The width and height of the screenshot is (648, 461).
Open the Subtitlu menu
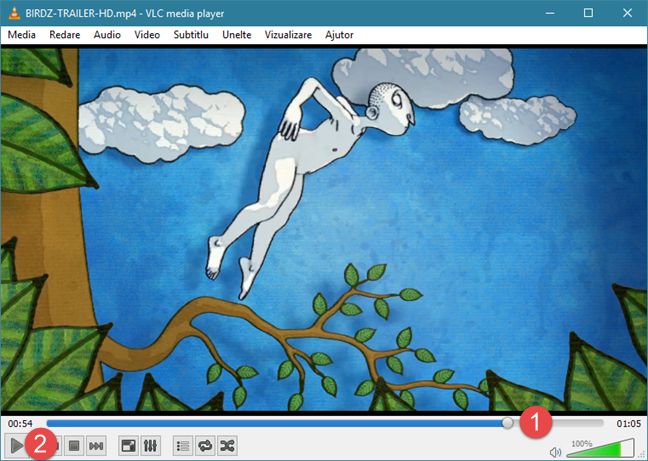[x=191, y=35]
